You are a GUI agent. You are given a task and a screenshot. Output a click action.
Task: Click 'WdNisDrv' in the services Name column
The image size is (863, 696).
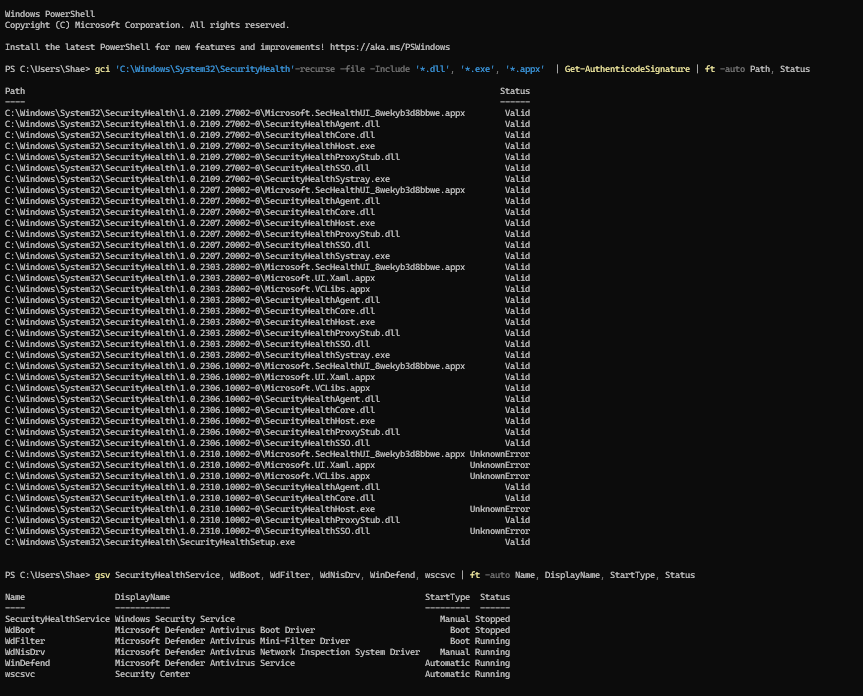25,652
